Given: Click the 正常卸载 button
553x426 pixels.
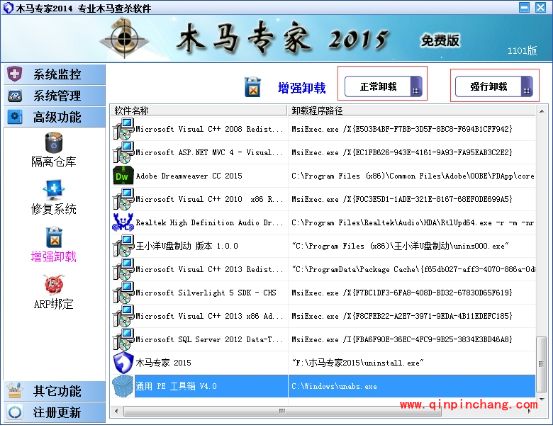Looking at the screenshot, I should click(383, 86).
